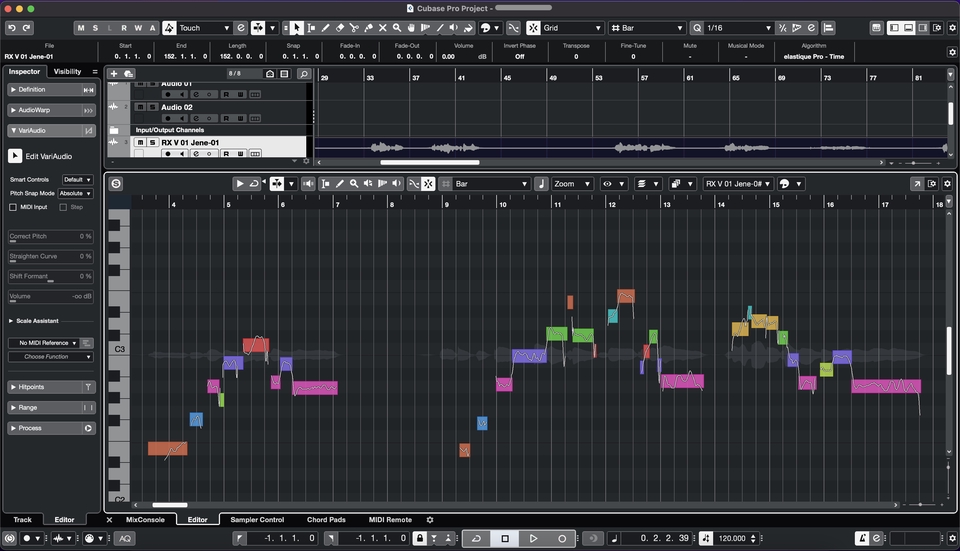The width and height of the screenshot is (960, 551).
Task: Click the transport Play button
Action: point(533,538)
